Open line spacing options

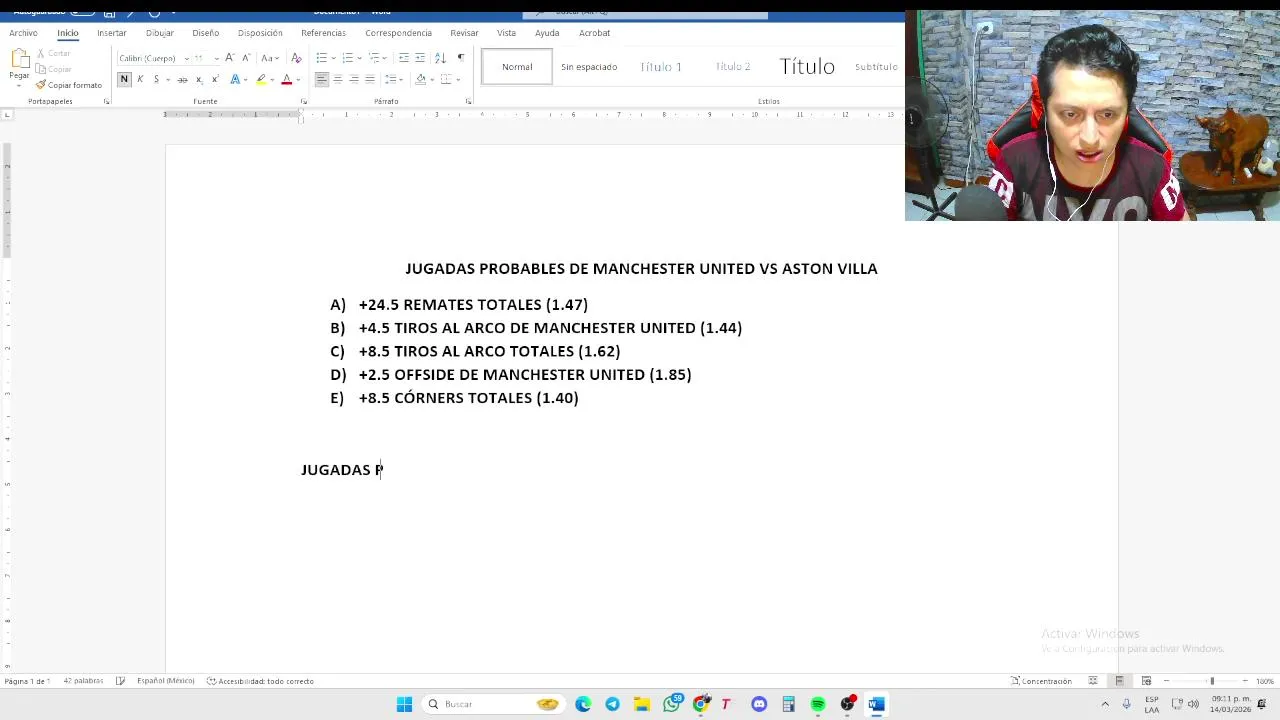(x=394, y=79)
